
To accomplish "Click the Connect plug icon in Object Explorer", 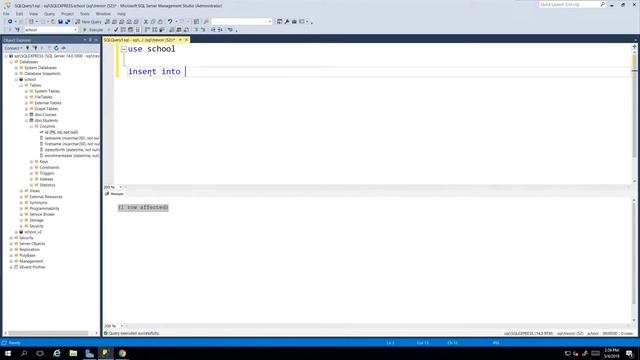I will 28,48.
